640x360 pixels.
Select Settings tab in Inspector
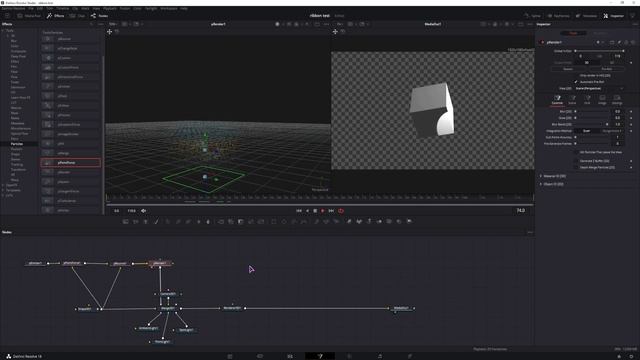tap(617, 100)
